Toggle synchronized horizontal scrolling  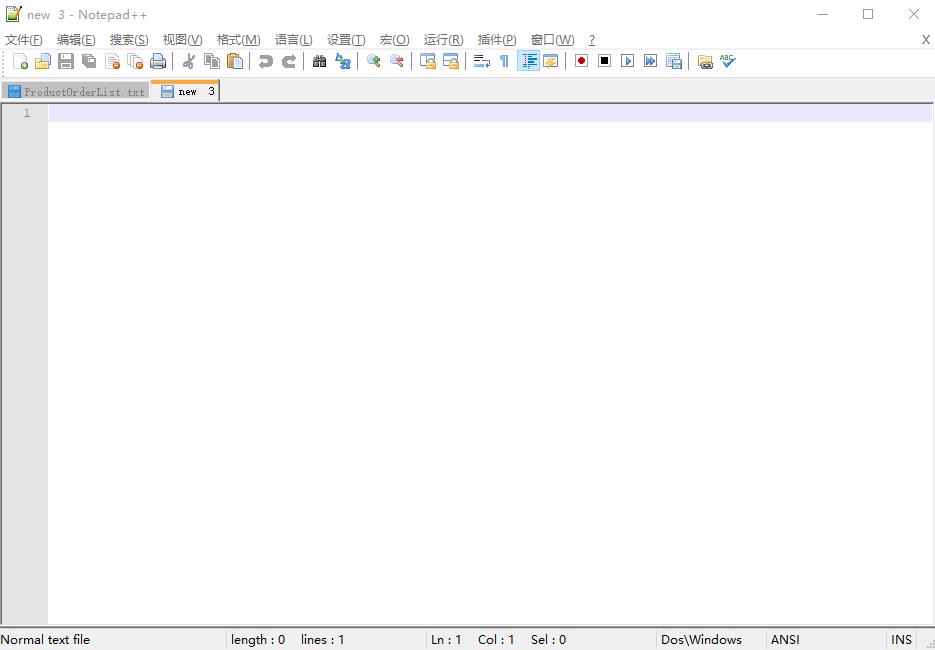(451, 61)
